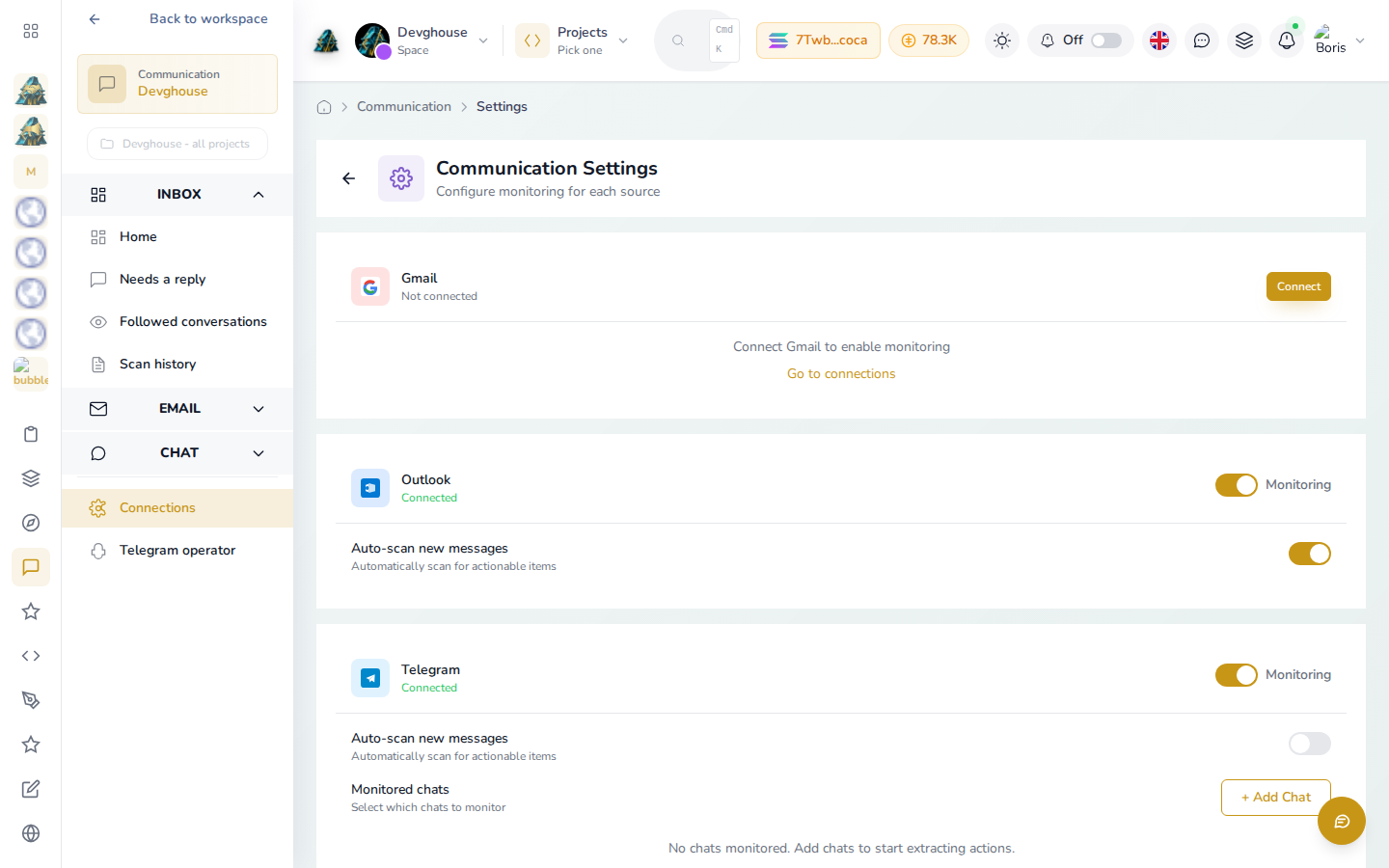Open the code brackets icon in left rail

pos(31,656)
